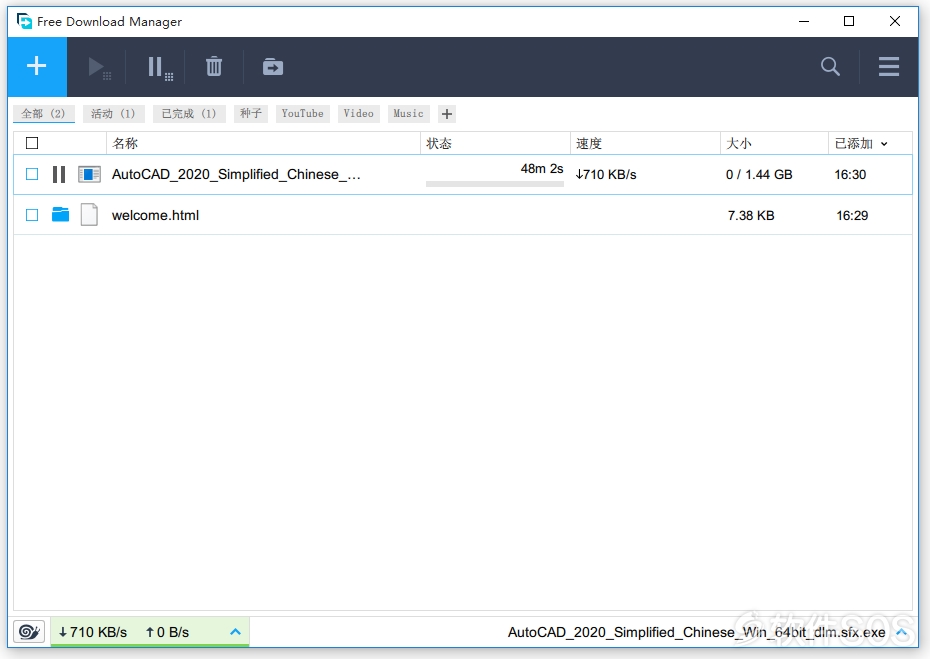
Task: Pause the AutoCAD download
Action: [x=59, y=174]
